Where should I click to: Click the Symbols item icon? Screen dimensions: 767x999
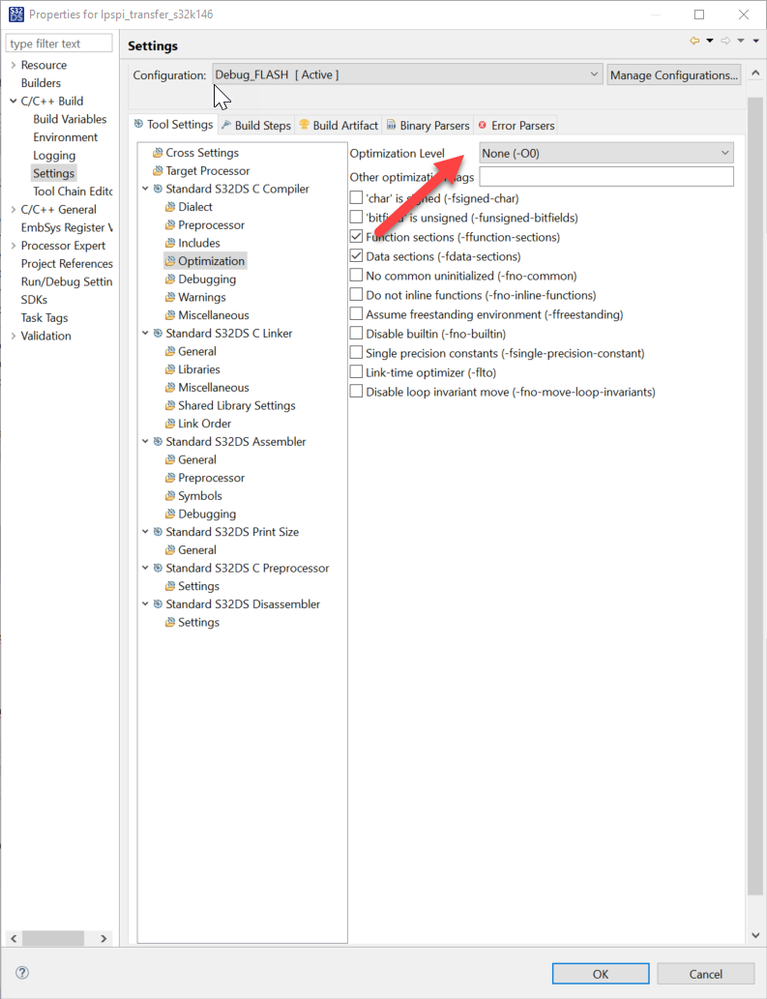coord(170,496)
